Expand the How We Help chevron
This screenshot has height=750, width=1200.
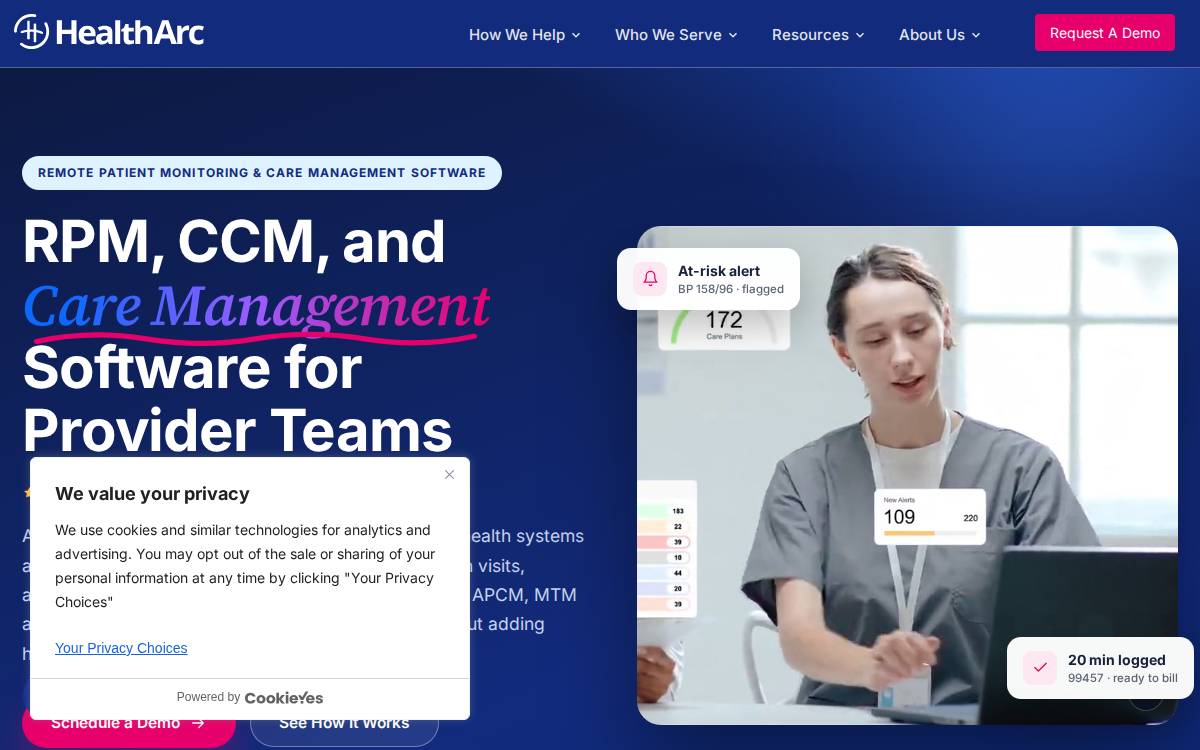tap(576, 35)
